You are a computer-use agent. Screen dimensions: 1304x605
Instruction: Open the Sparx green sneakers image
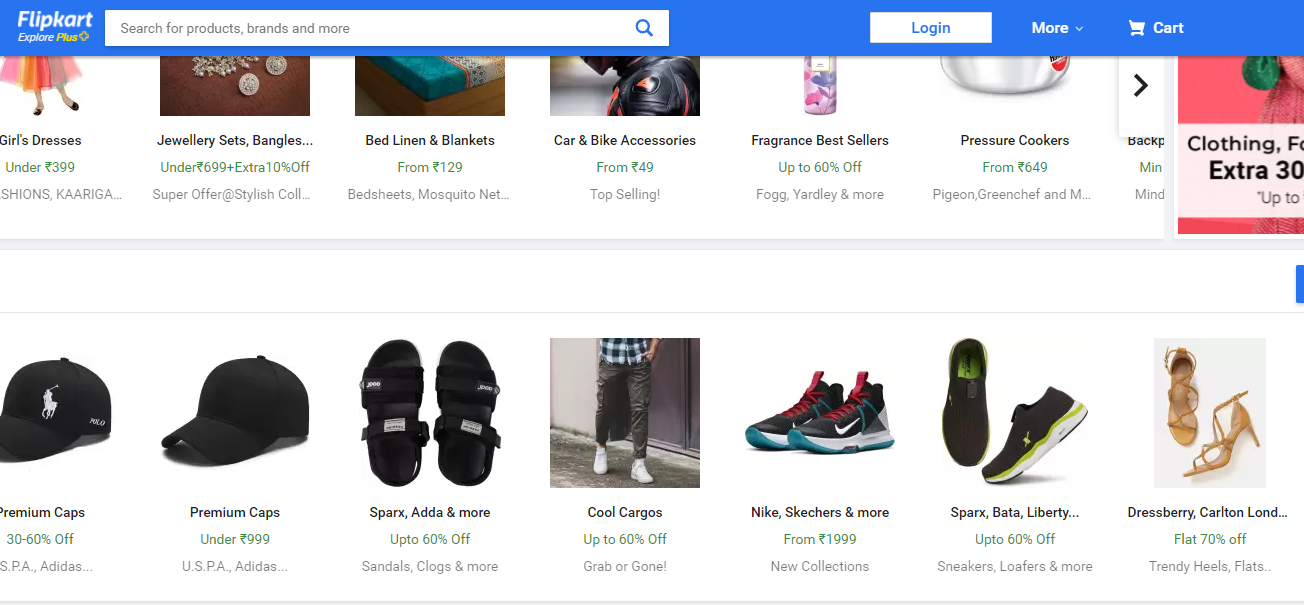coord(1015,411)
